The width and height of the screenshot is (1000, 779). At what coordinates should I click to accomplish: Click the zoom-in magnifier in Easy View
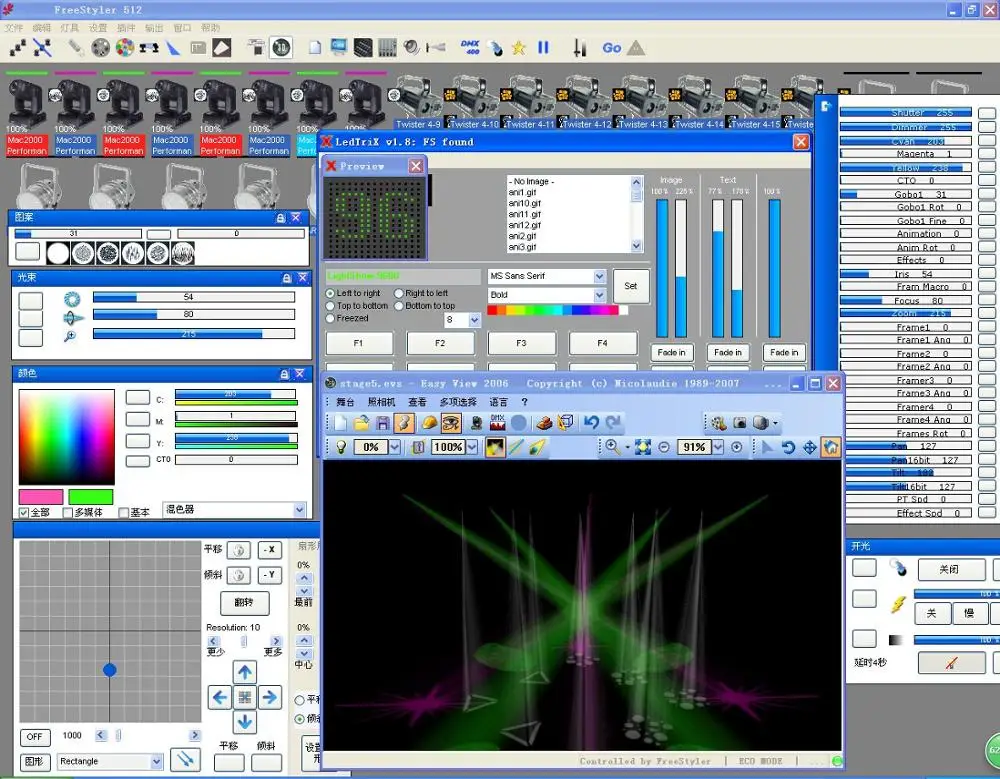point(612,447)
